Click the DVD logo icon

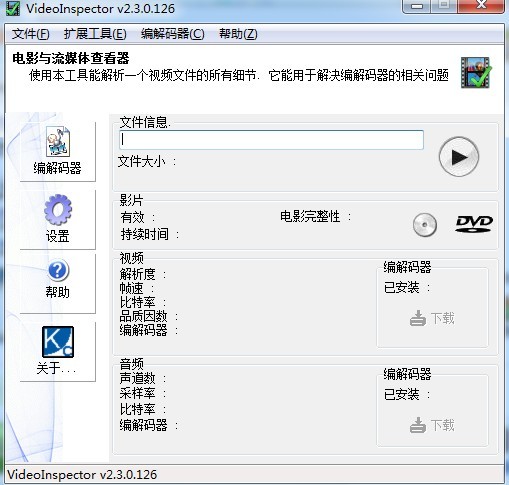474,224
